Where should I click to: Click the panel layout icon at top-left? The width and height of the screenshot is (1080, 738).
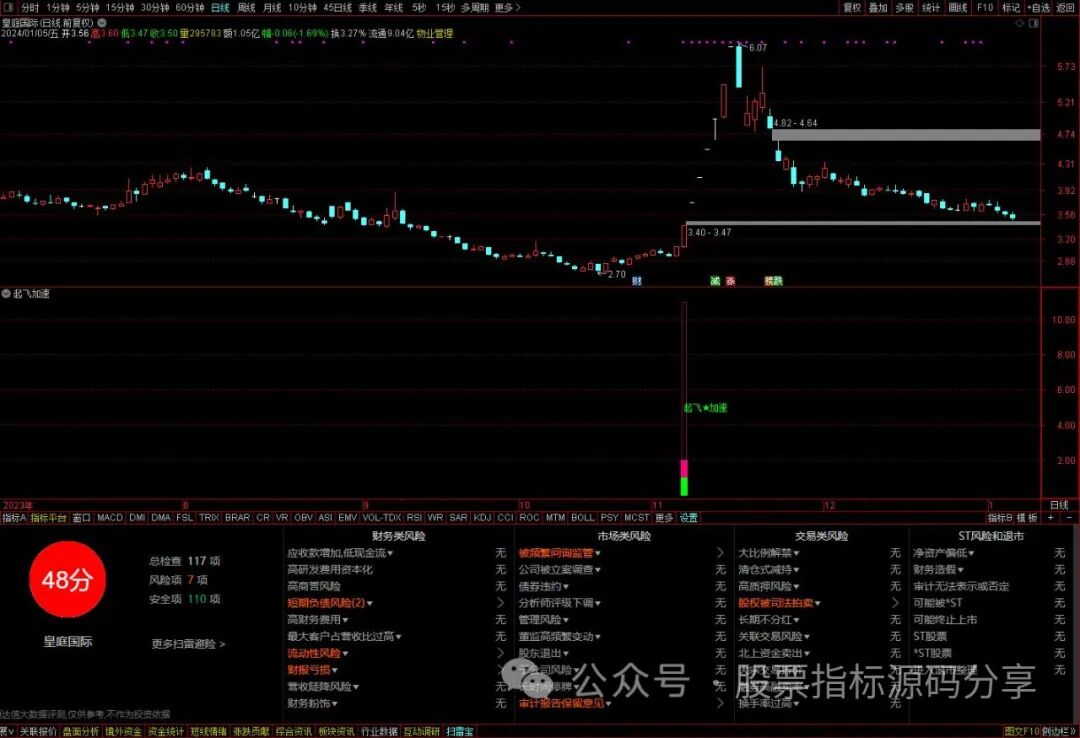(x=9, y=8)
